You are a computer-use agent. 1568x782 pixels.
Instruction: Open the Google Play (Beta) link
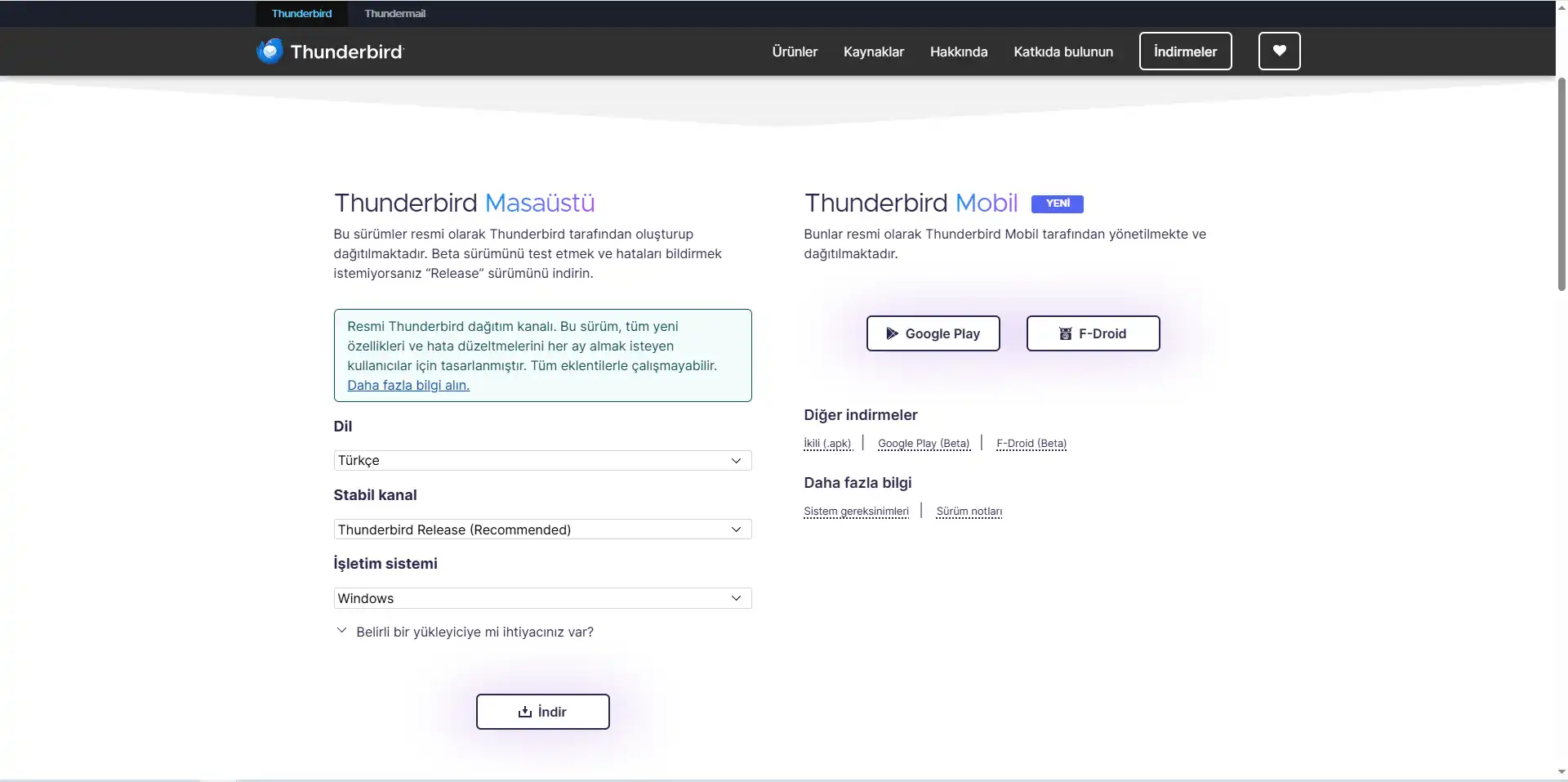coord(924,444)
